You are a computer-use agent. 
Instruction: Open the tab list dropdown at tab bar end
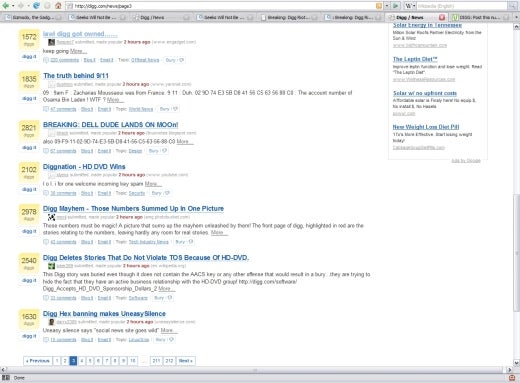coord(516,17)
